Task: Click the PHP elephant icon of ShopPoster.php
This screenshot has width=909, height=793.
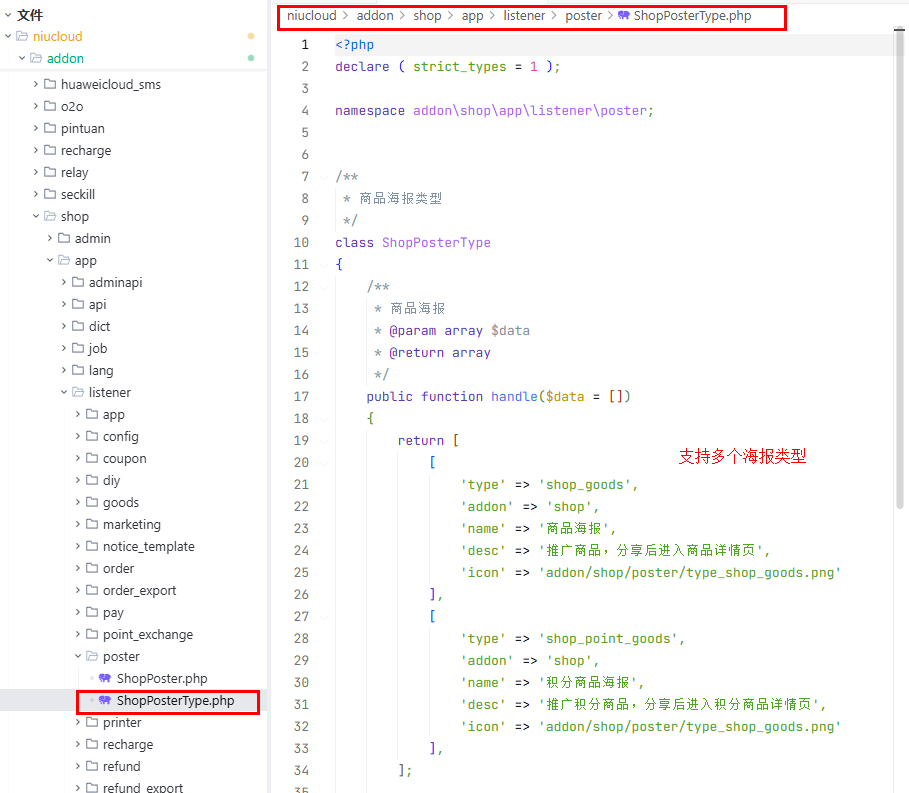Action: (105, 678)
